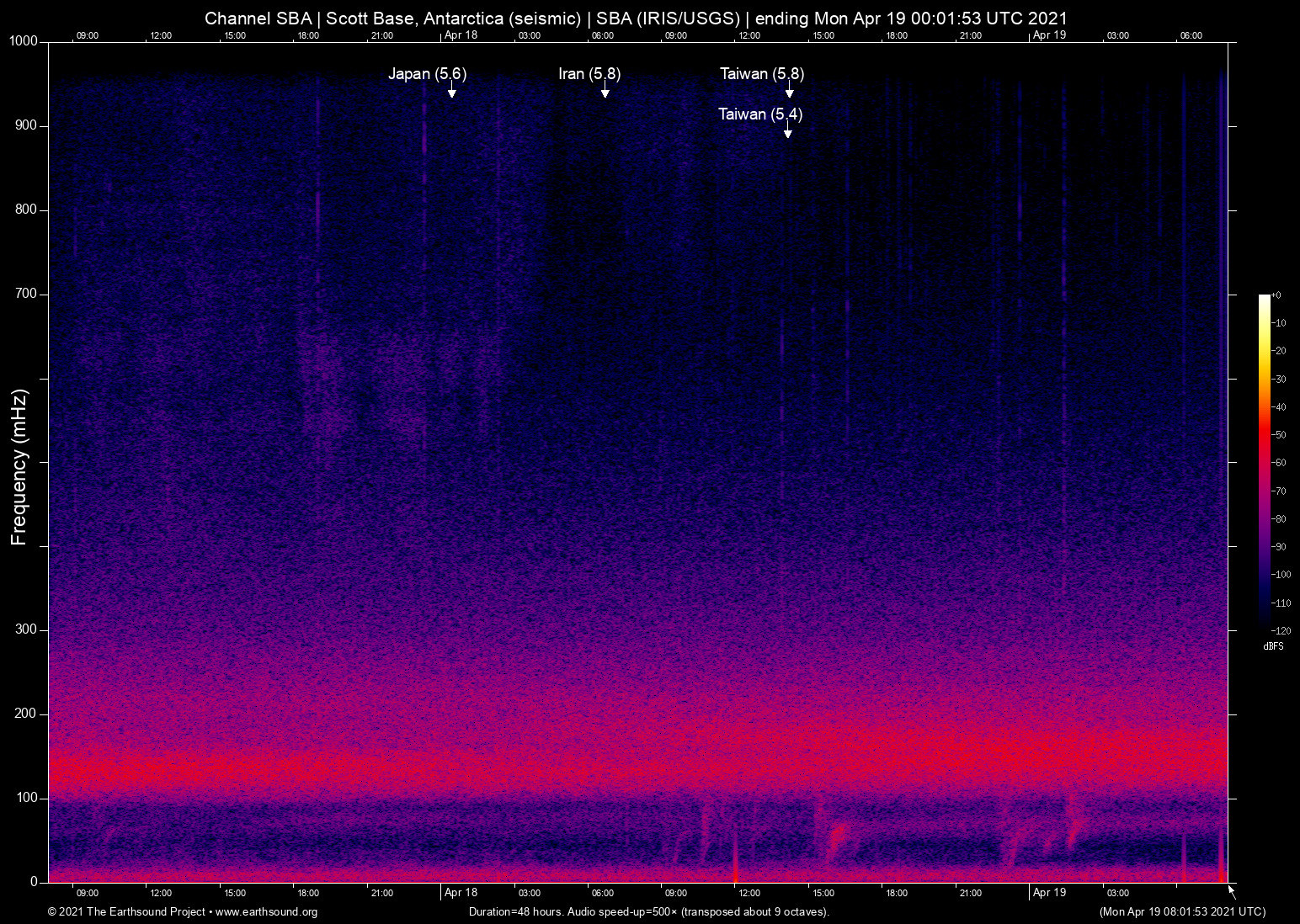Select the Taiwan (5.8) event label
Screen dimensions: 1300x924
762,74
